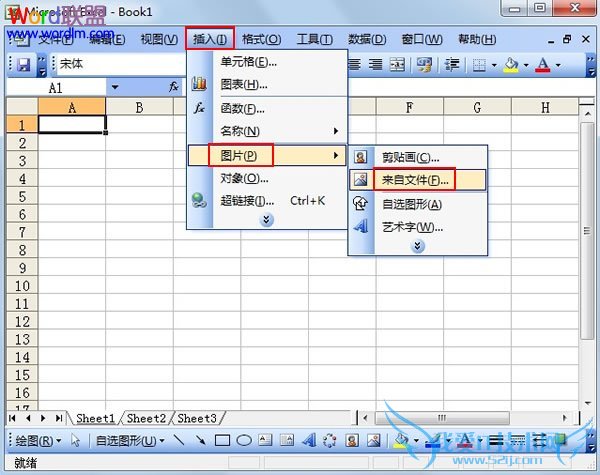The height and width of the screenshot is (475, 600).
Task: Choose 图表(H)... from the Insert menu
Action: click(267, 84)
